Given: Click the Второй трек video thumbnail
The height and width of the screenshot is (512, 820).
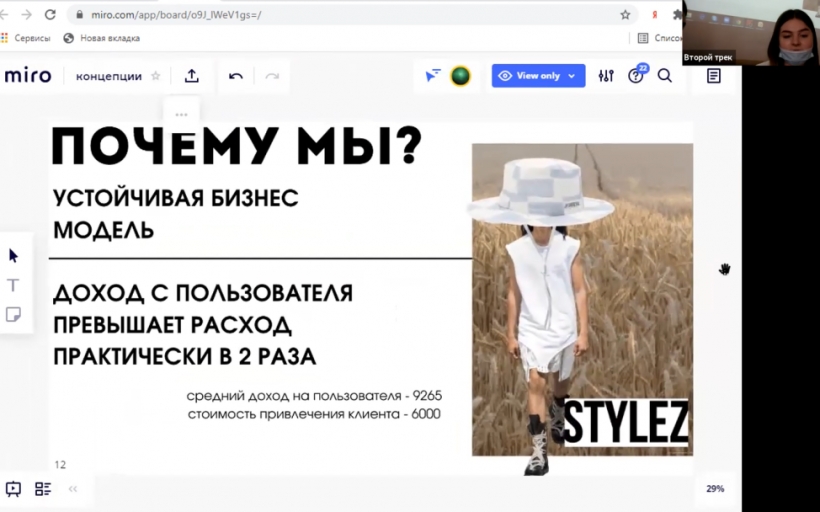Looking at the screenshot, I should tap(751, 32).
